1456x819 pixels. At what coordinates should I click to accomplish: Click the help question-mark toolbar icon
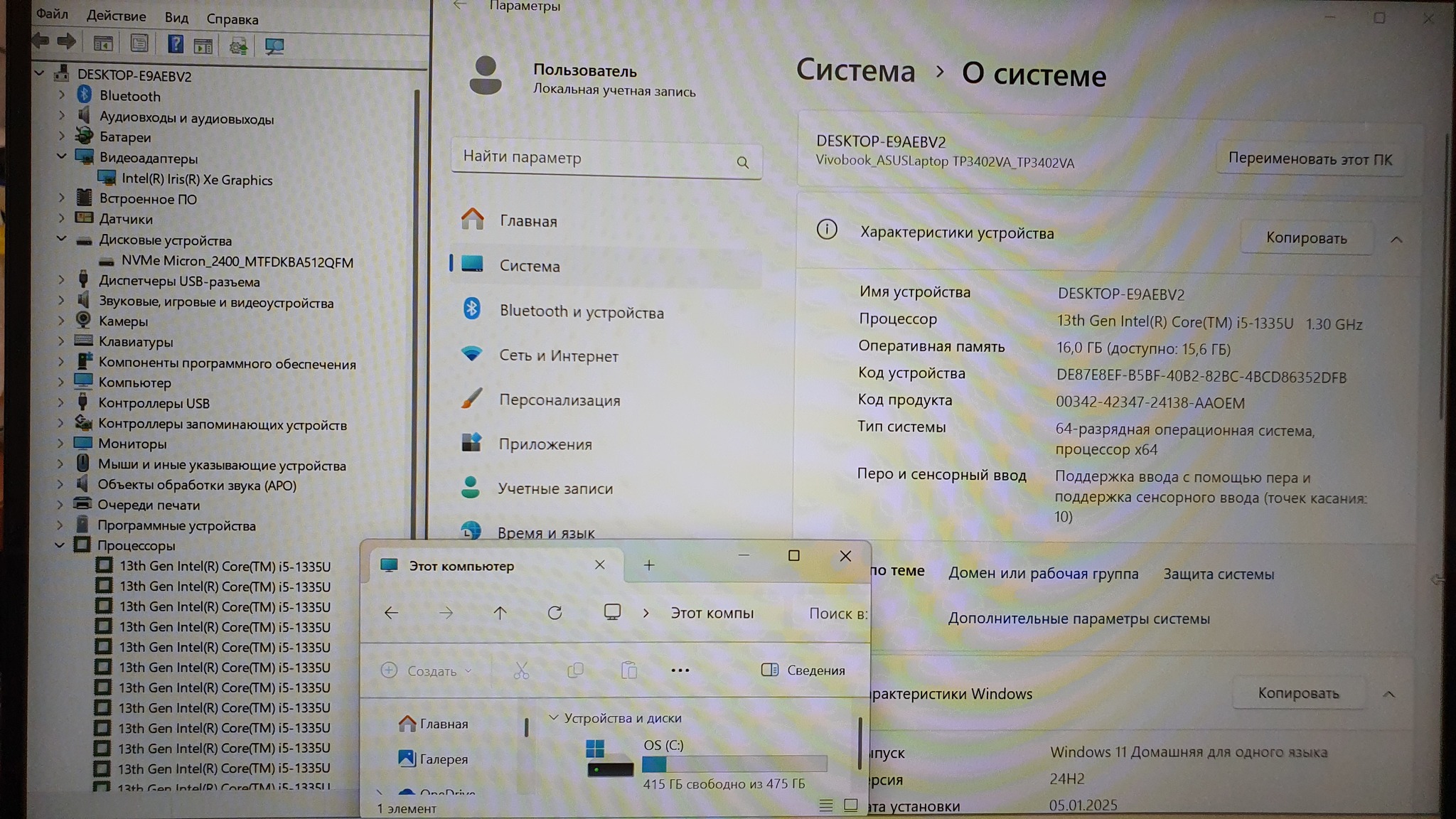click(x=175, y=45)
